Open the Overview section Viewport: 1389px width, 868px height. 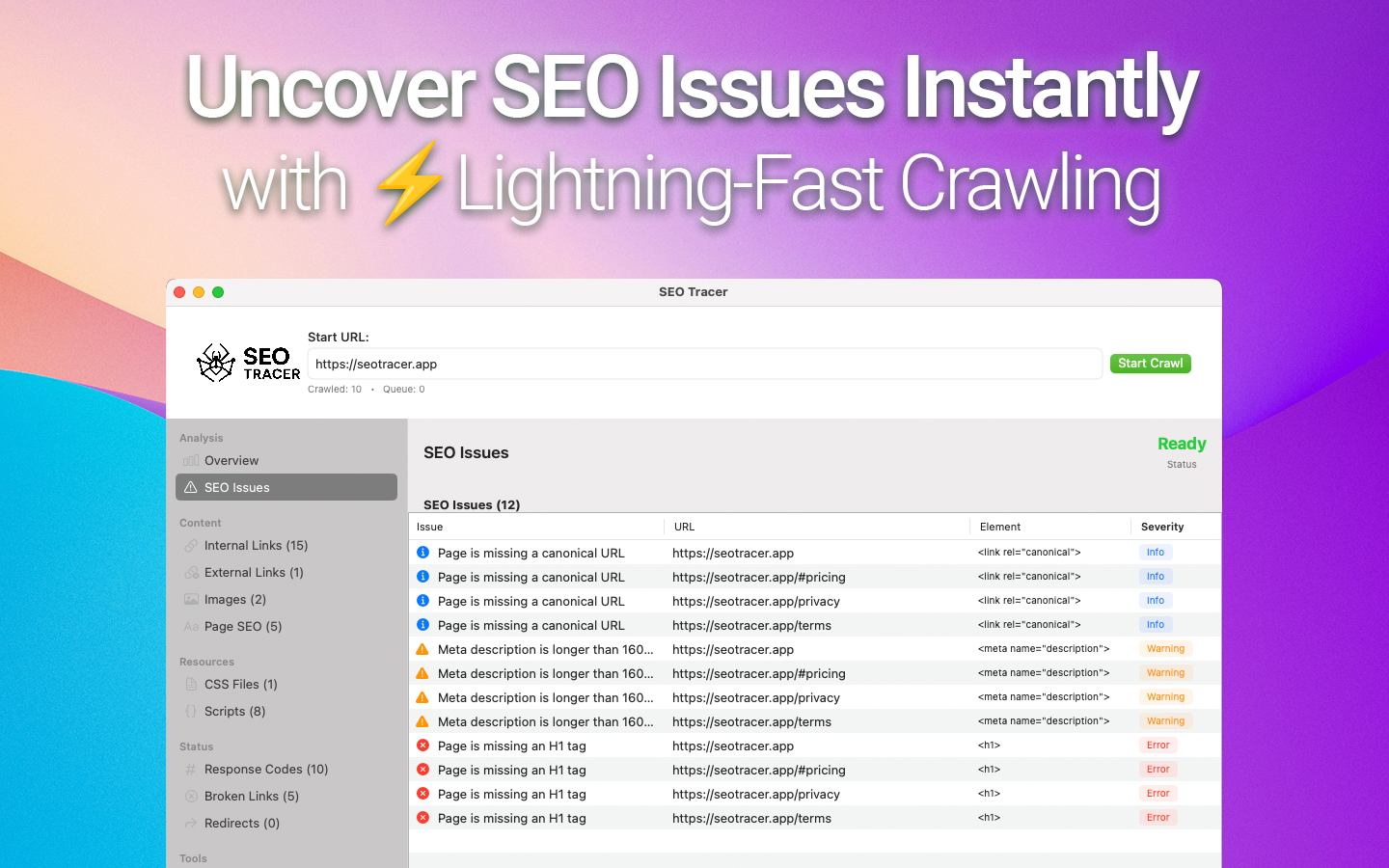286,461
